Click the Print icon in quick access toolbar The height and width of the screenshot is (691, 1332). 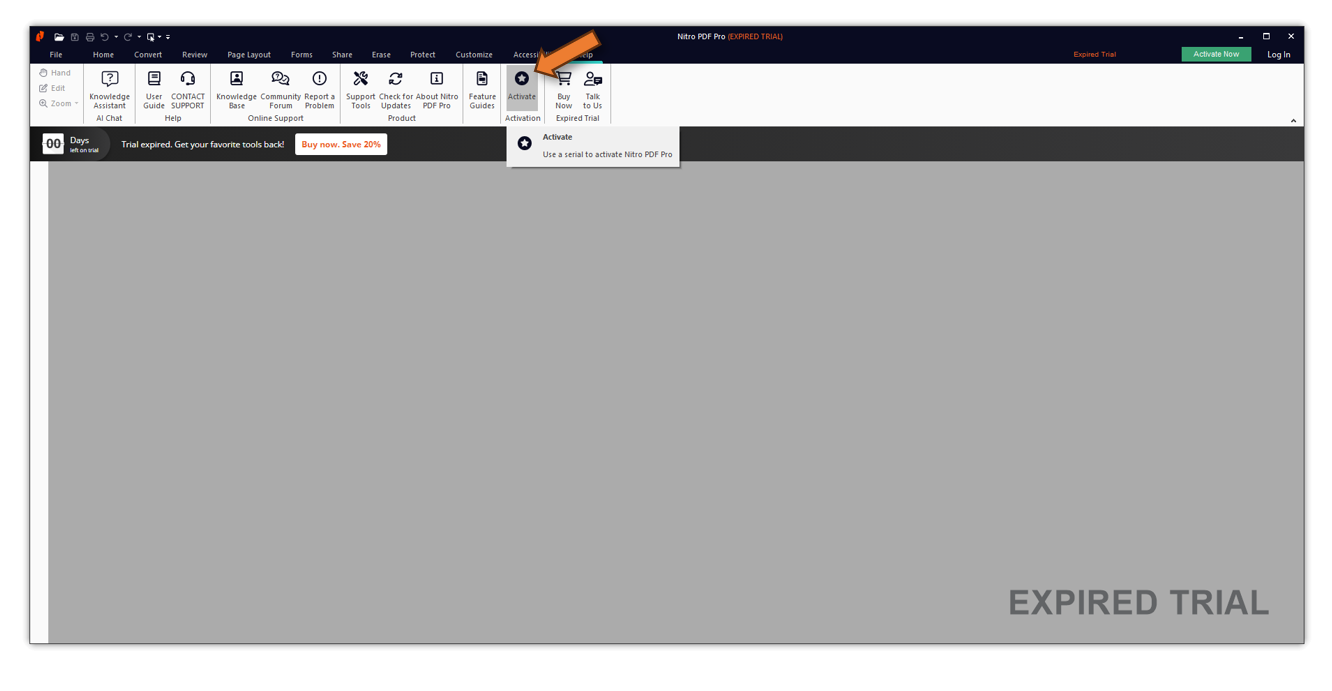click(x=89, y=37)
